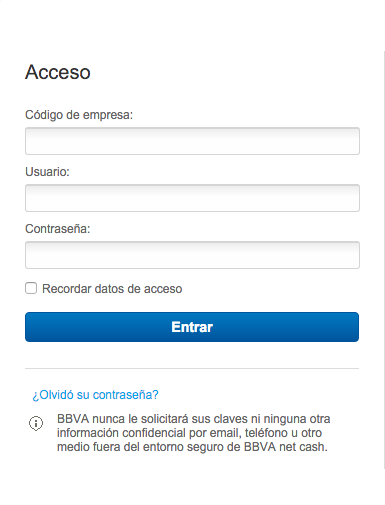The image size is (385, 505).
Task: Enable remembering access data checkbox
Action: tap(31, 288)
